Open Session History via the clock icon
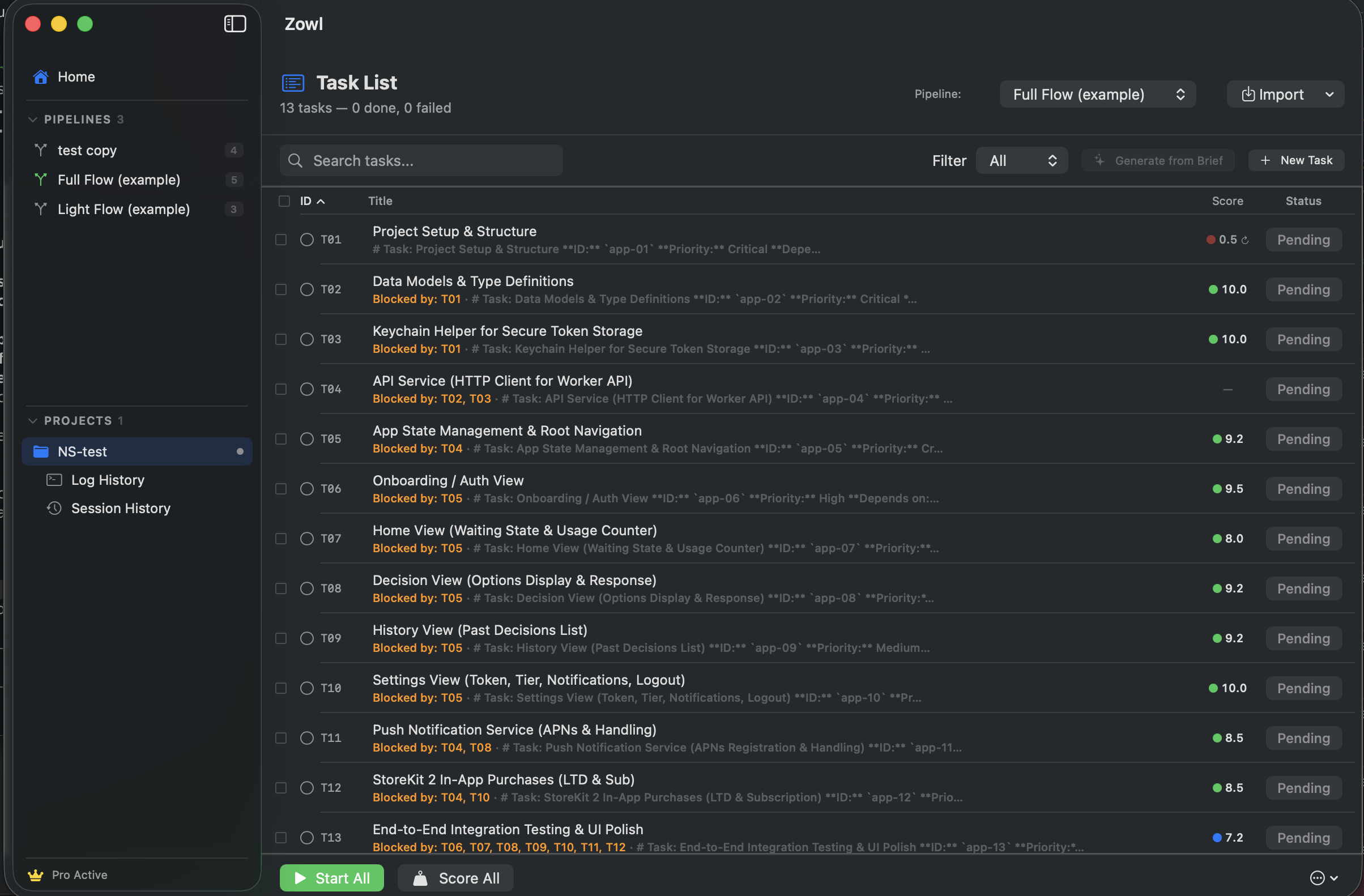Image resolution: width=1364 pixels, height=896 pixels. (x=54, y=508)
